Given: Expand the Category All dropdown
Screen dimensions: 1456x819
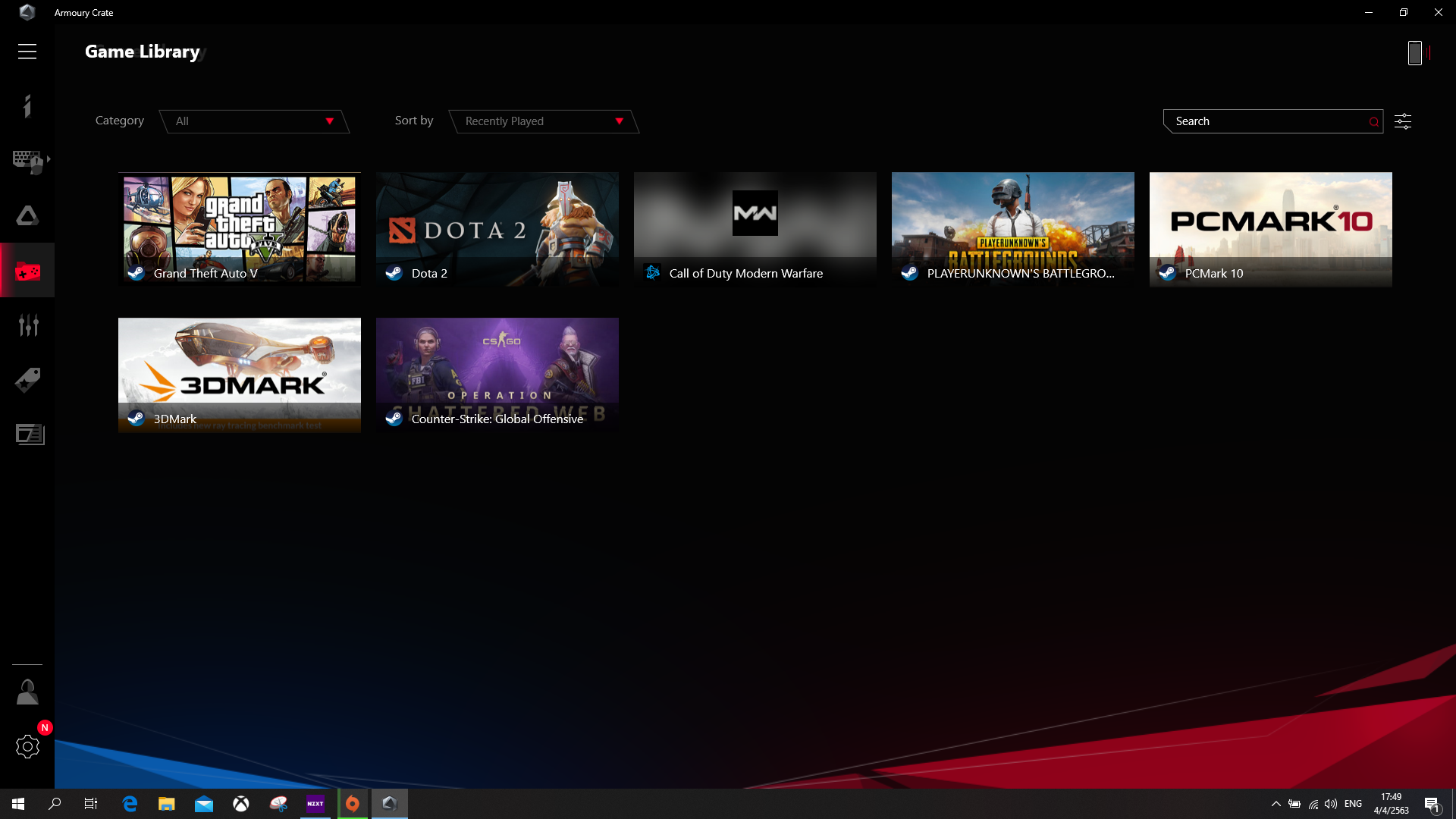Looking at the screenshot, I should (x=255, y=121).
